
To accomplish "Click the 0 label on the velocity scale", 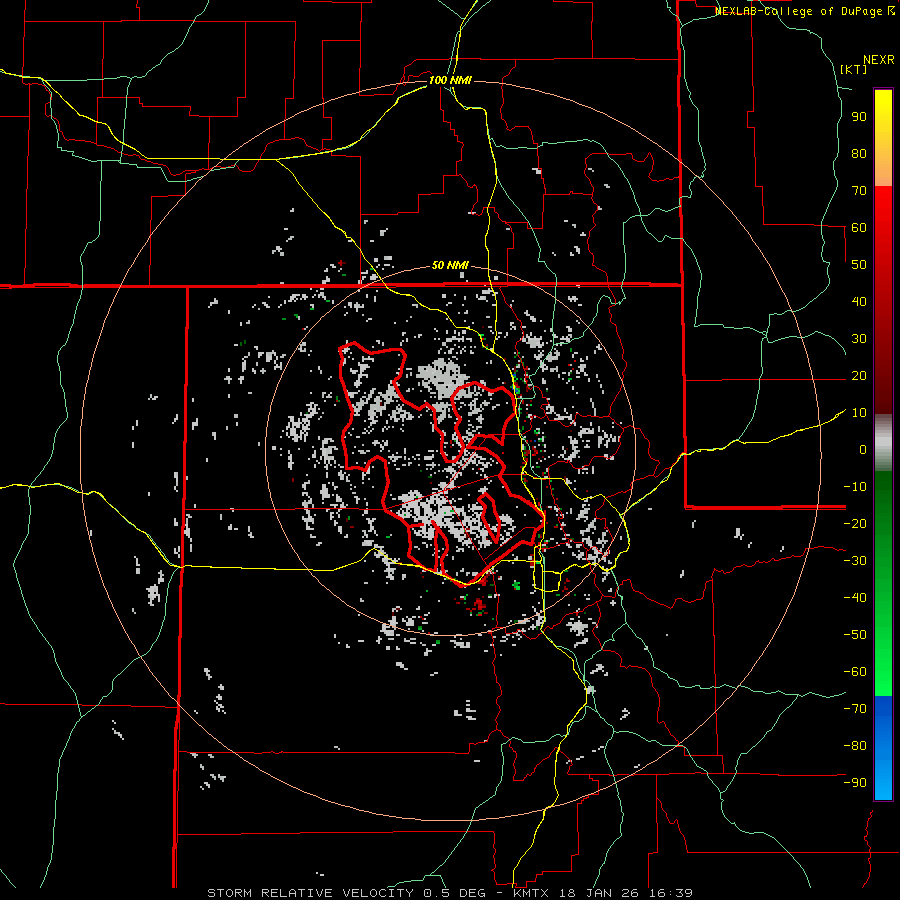I will coord(862,450).
